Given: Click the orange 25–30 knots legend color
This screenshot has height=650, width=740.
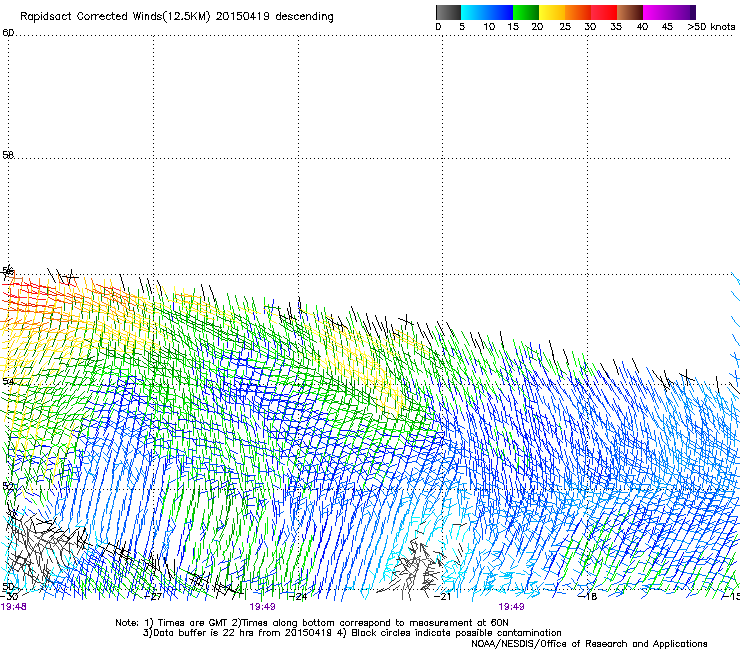Looking at the screenshot, I should click(x=578, y=12).
